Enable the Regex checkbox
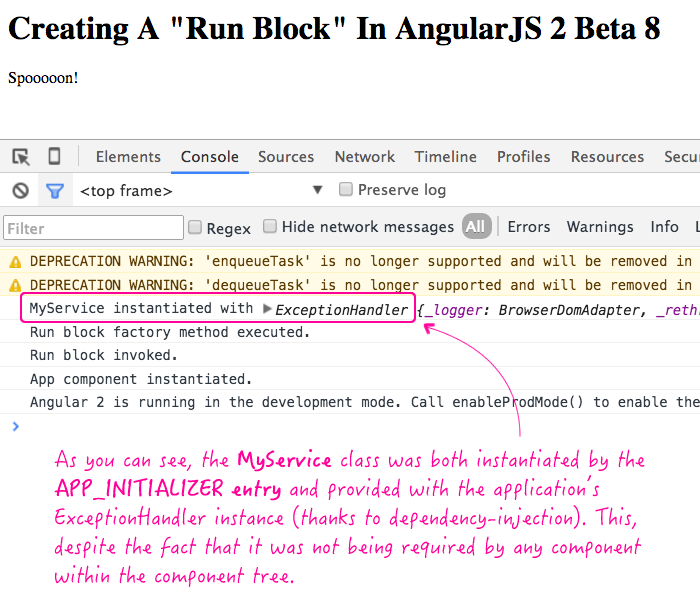The image size is (700, 615). click(x=195, y=227)
